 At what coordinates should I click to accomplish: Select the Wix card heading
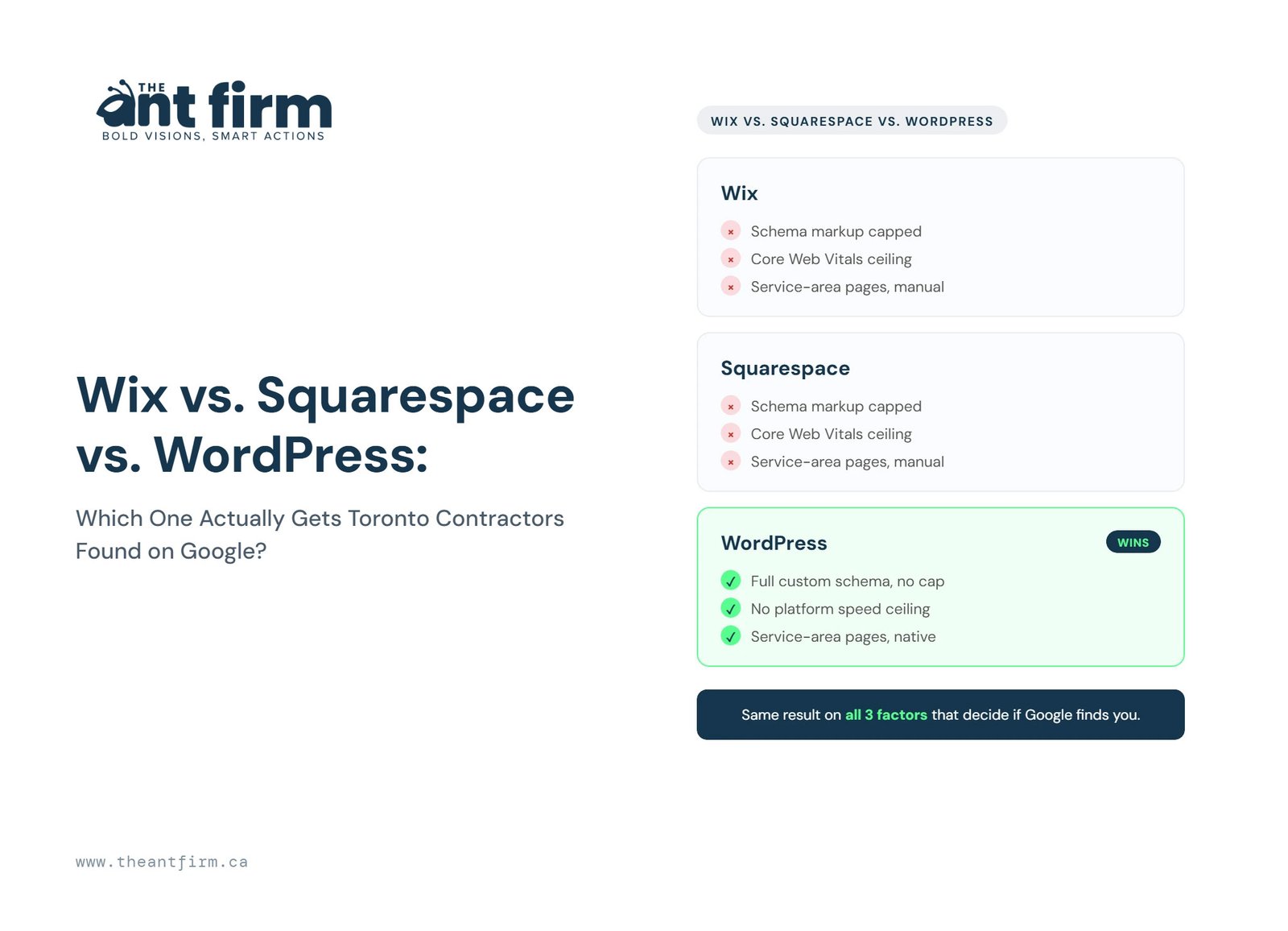coord(739,193)
